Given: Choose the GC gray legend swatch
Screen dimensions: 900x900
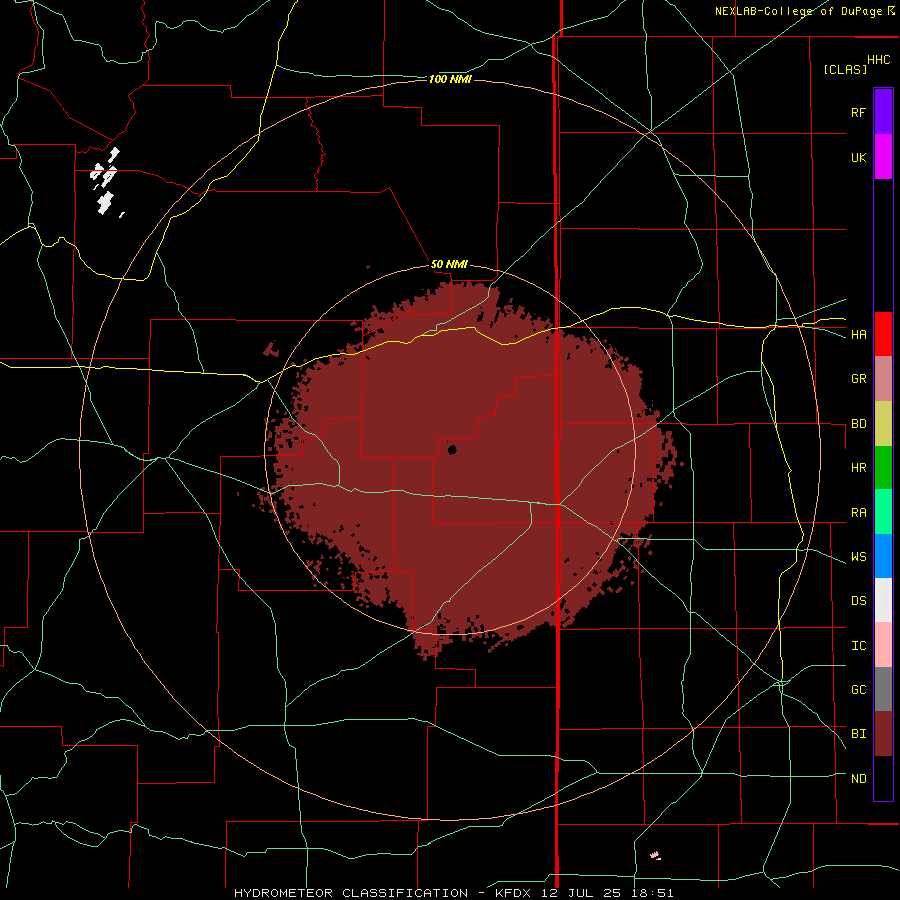Looking at the screenshot, I should (x=883, y=689).
